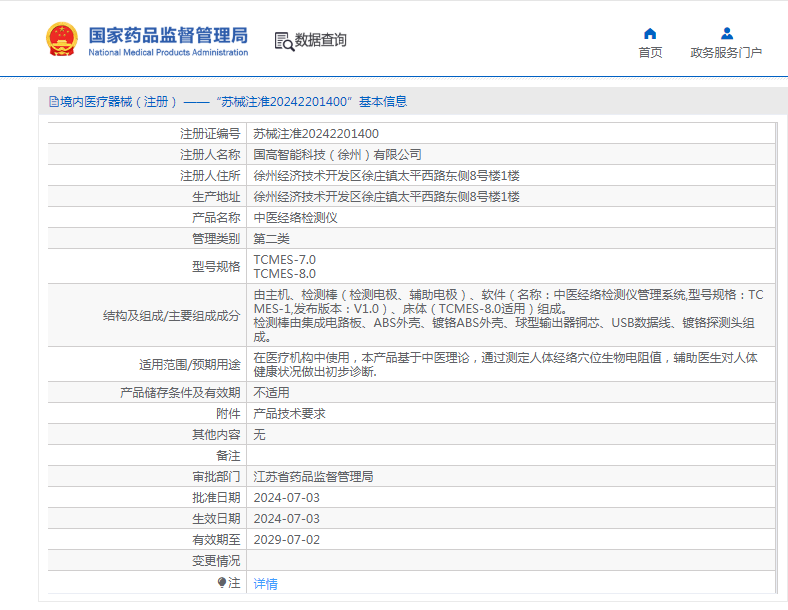Image resolution: width=788 pixels, height=610 pixels.
Task: Click the 审批部门 row label
Action: 216,476
